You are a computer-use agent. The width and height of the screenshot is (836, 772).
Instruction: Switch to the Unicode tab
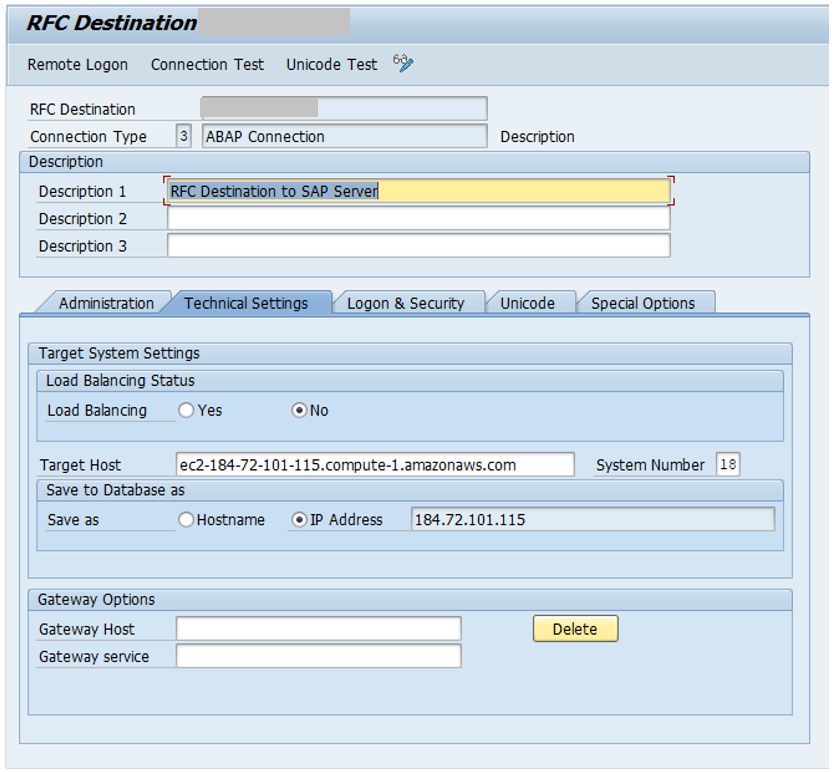click(527, 303)
